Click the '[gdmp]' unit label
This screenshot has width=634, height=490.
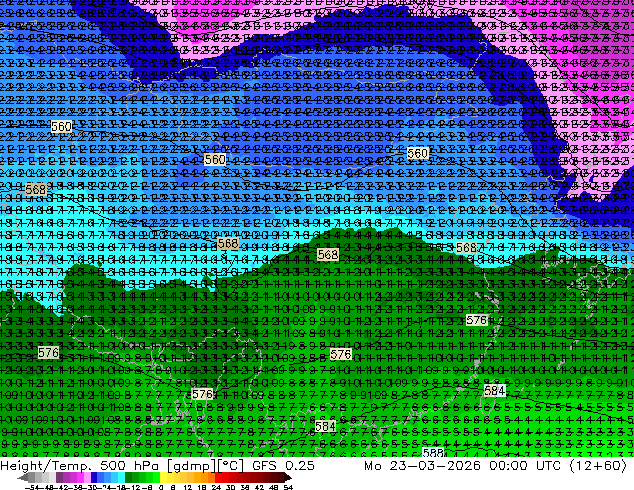point(192,466)
